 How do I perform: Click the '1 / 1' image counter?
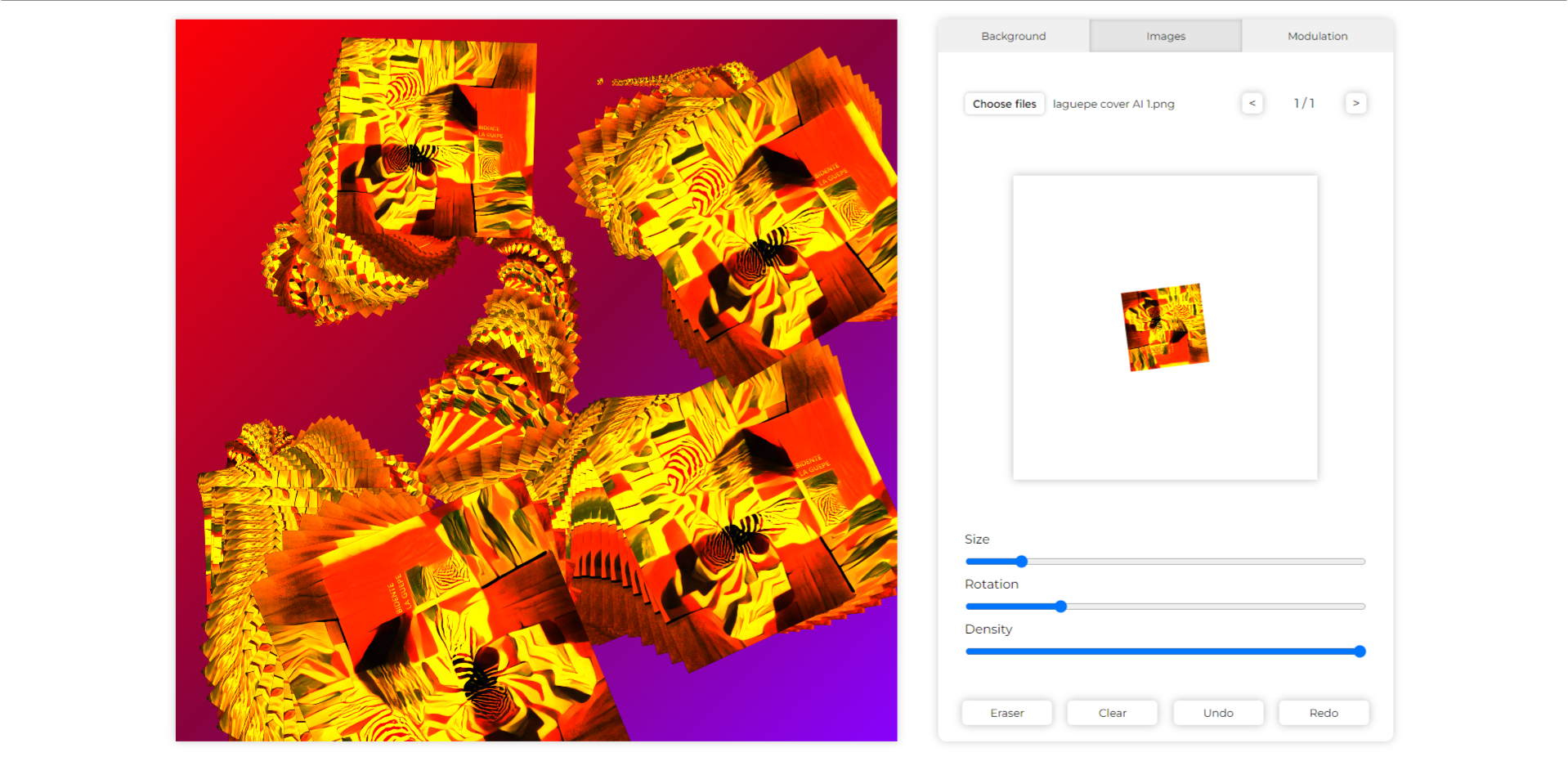(x=1304, y=103)
